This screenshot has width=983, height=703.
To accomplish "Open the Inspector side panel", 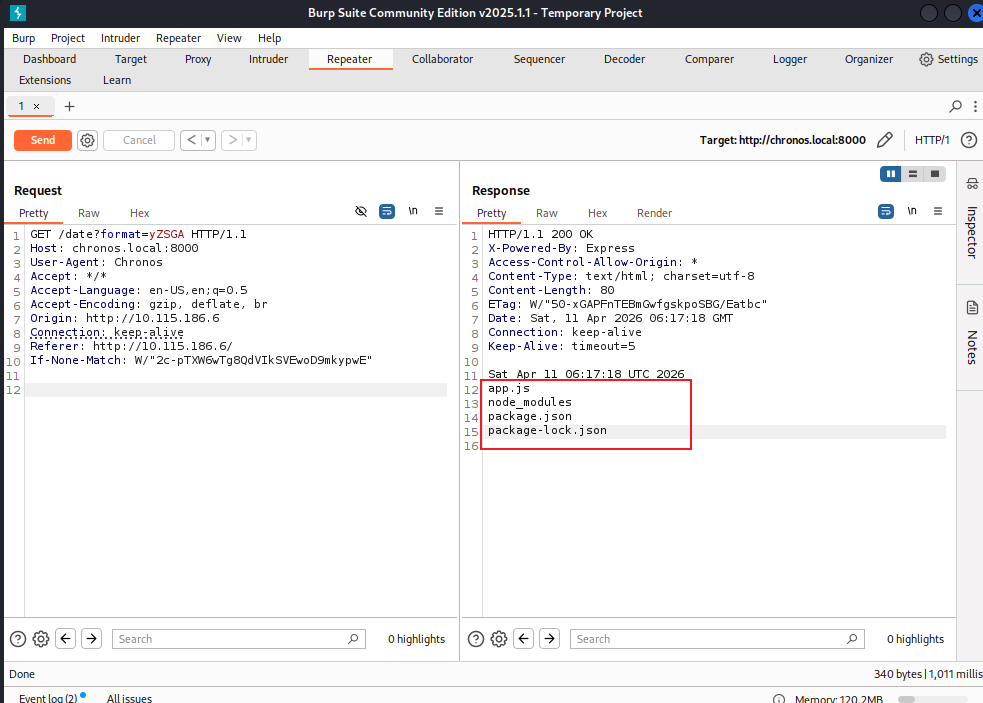I will pos(972,220).
